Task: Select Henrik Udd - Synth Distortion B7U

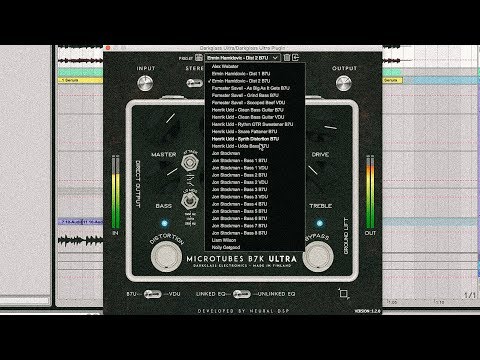Action: click(255, 139)
